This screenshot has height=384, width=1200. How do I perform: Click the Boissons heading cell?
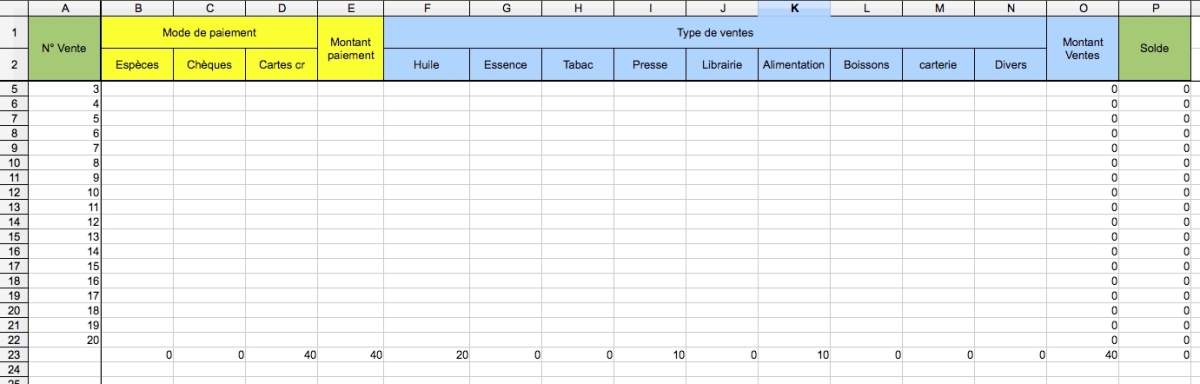[x=866, y=65]
